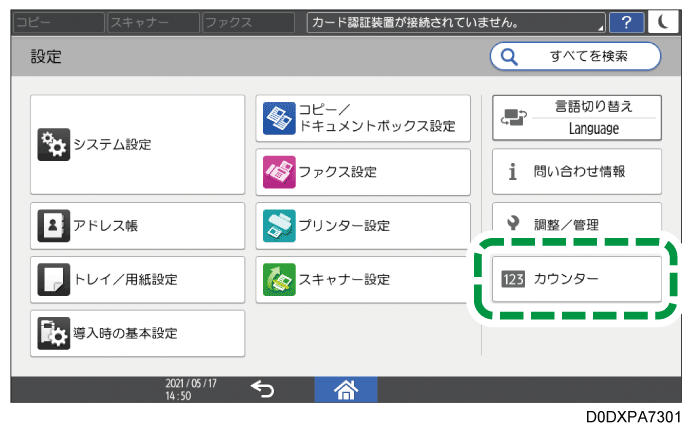Viewport: 691px width, 427px height.
Task: Tap the トレイ/用紙設定 paper icon
Action: pyautogui.click(x=53, y=279)
